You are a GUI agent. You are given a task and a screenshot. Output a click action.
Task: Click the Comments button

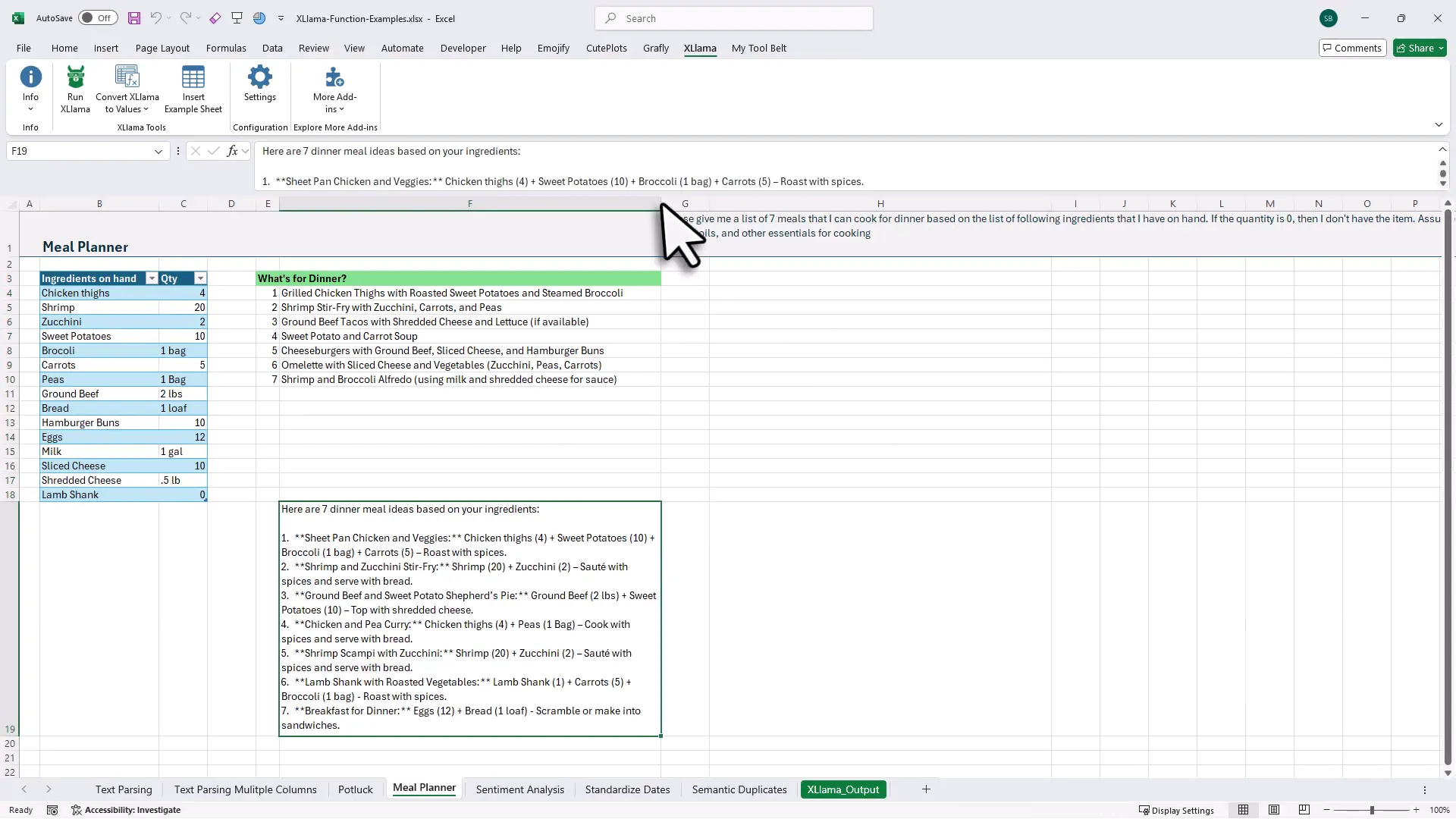coord(1352,48)
